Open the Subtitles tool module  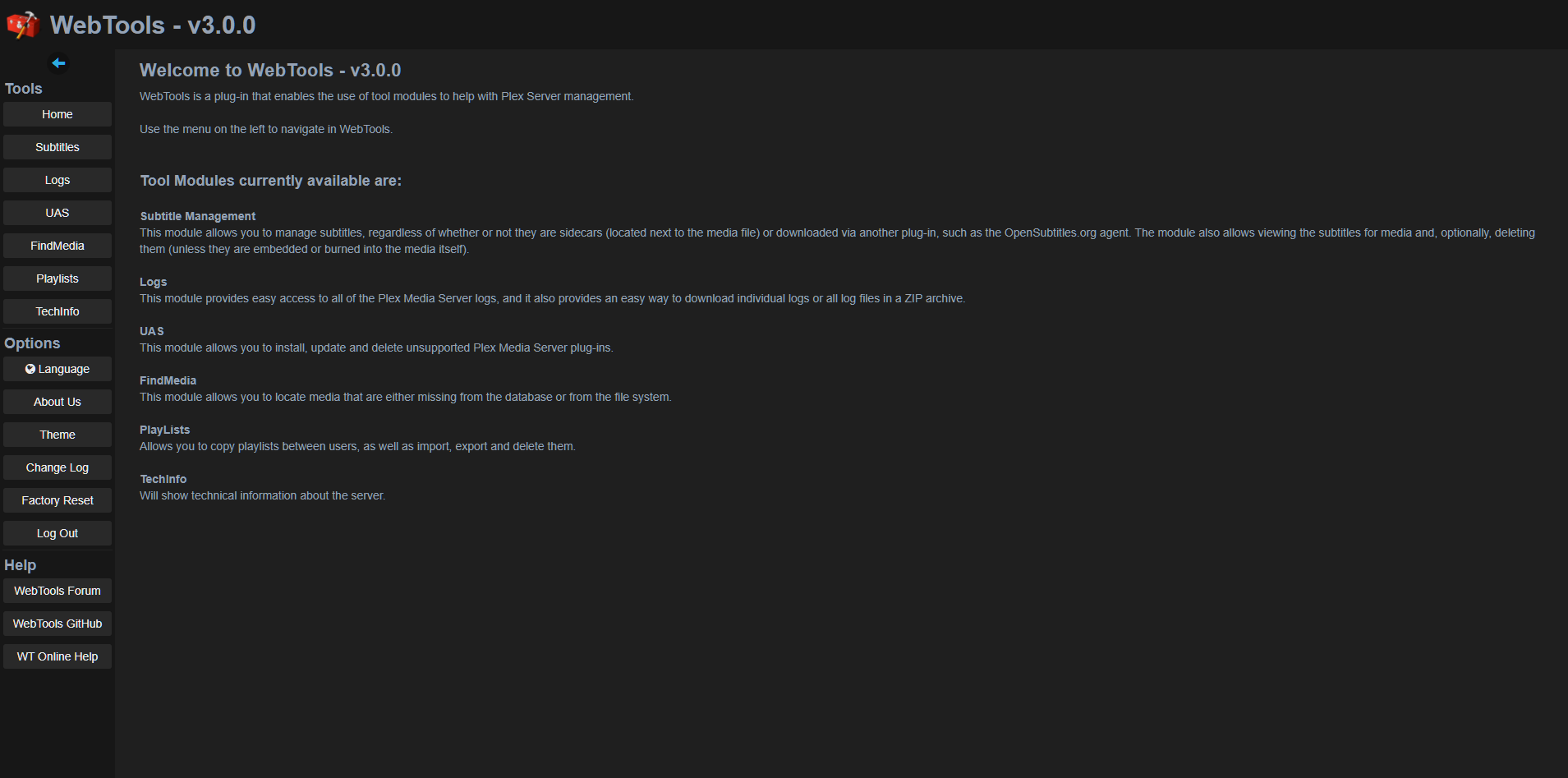pyautogui.click(x=57, y=147)
